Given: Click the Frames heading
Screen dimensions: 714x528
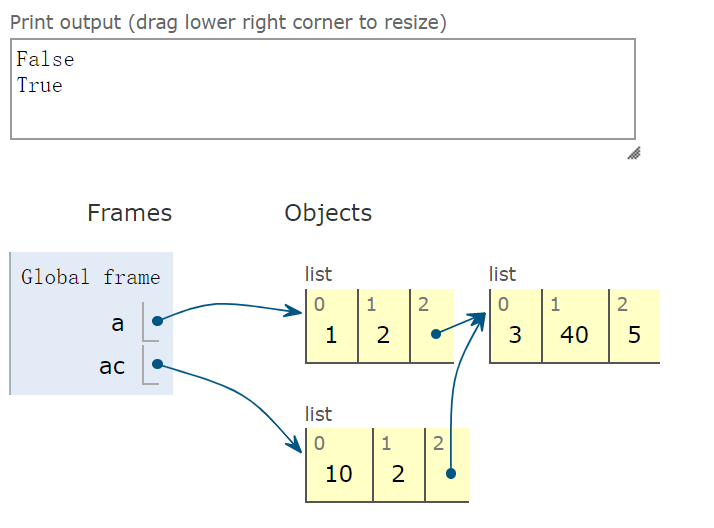Looking at the screenshot, I should [130, 213].
